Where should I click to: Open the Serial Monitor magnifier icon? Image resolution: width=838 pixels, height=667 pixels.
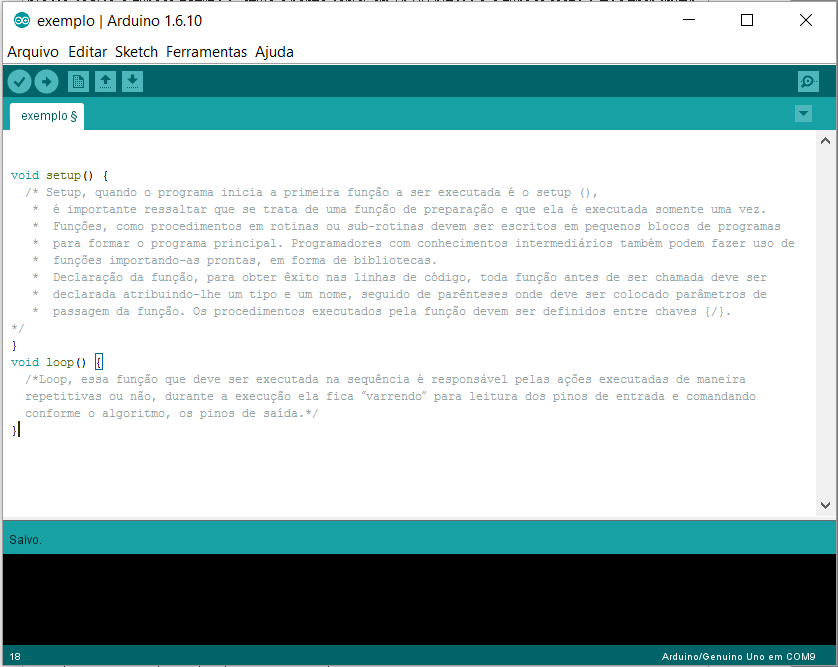pyautogui.click(x=807, y=81)
